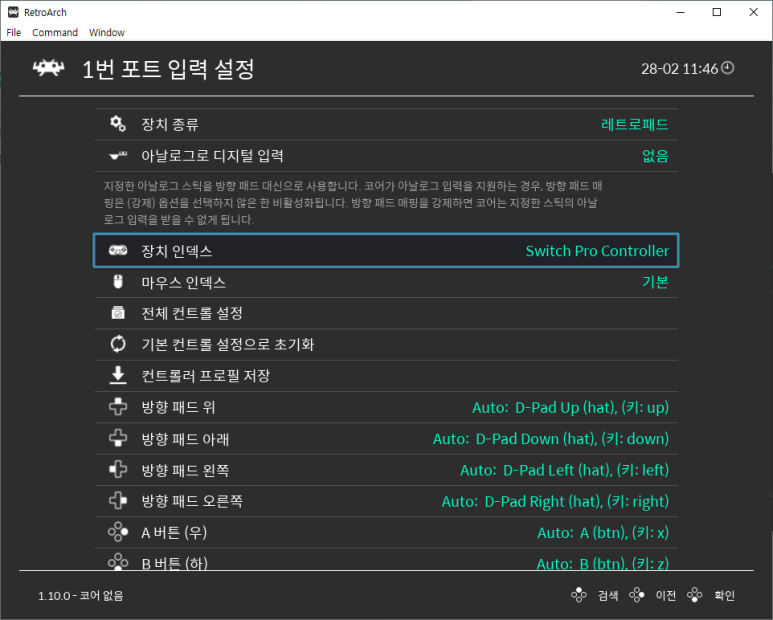
Task: Select the 방향 패드 왼쪽 binding row
Action: click(386, 470)
